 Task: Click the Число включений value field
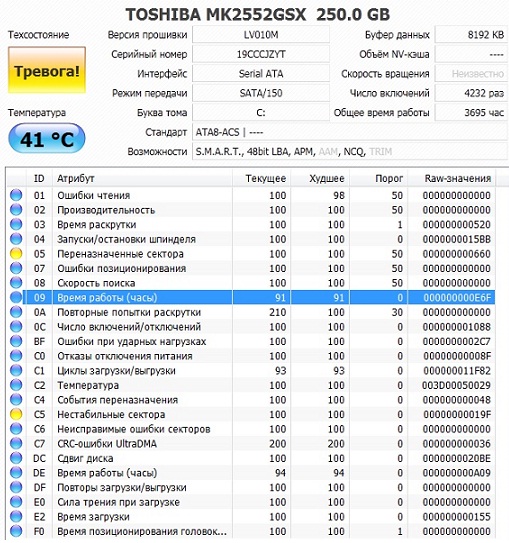471,93
